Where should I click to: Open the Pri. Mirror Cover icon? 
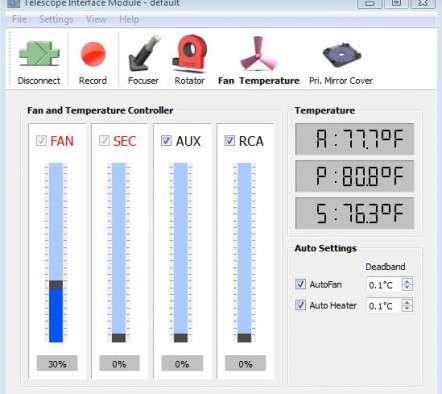tap(342, 55)
